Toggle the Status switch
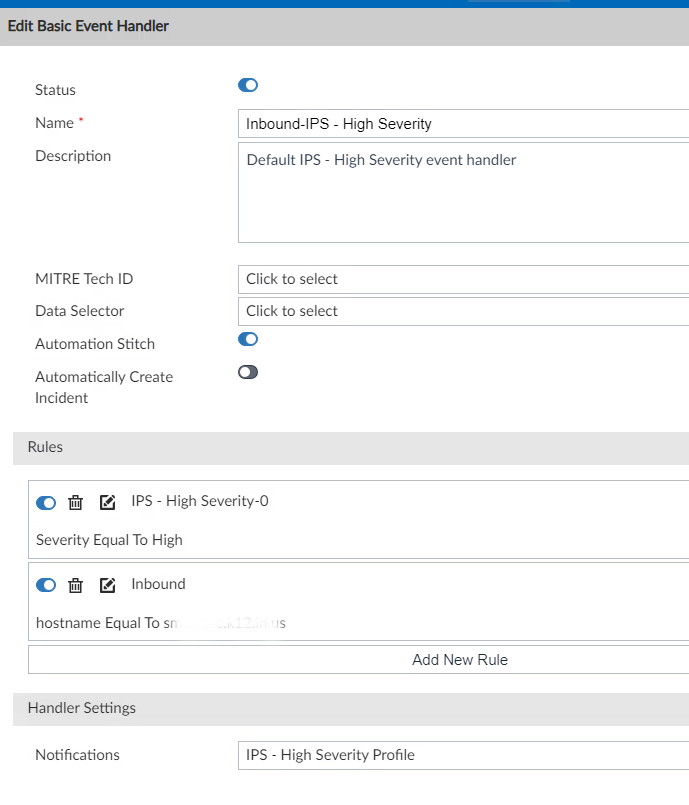This screenshot has height=805, width=689. [248, 85]
